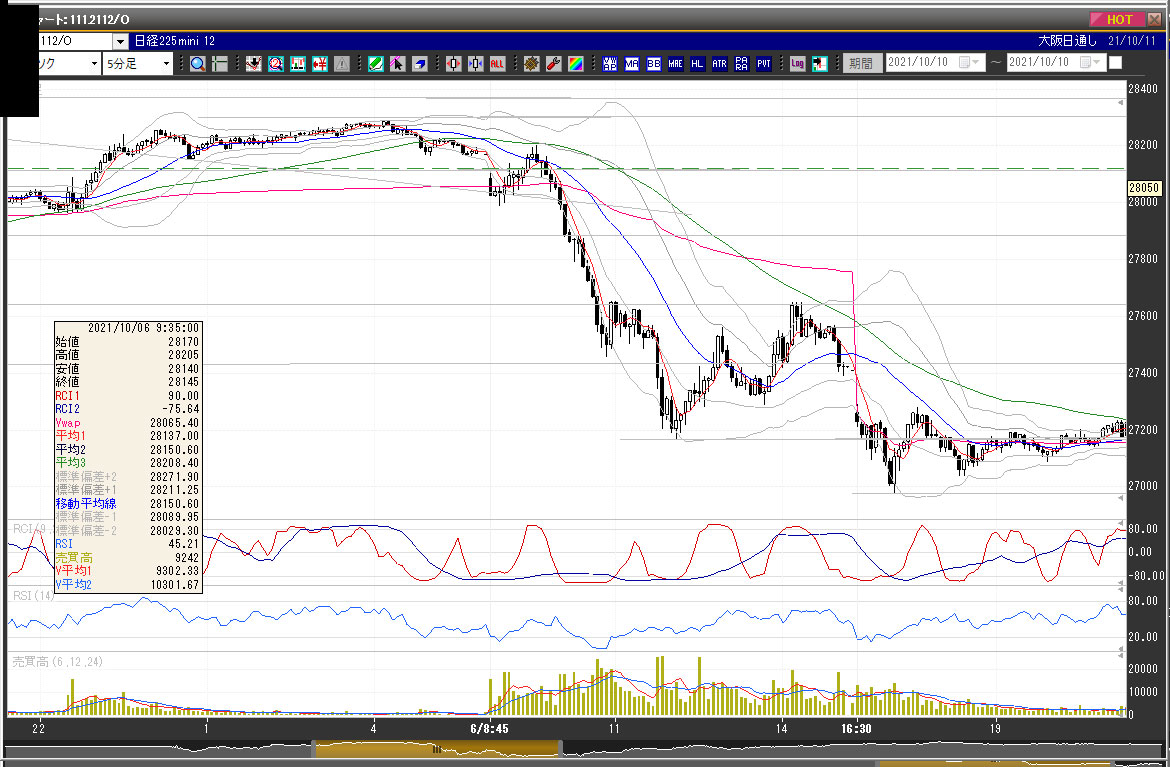Toggle the VWAP indicator icon

tap(610, 64)
